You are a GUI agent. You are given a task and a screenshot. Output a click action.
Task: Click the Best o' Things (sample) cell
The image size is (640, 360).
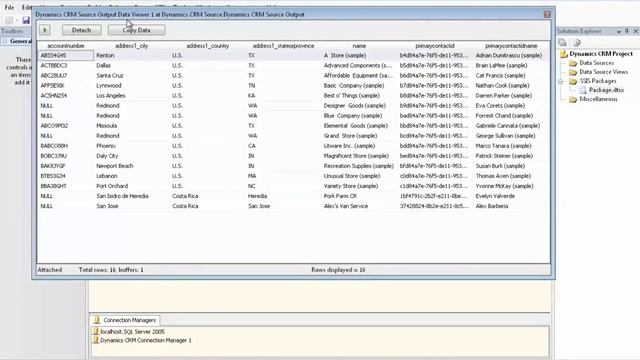point(359,96)
